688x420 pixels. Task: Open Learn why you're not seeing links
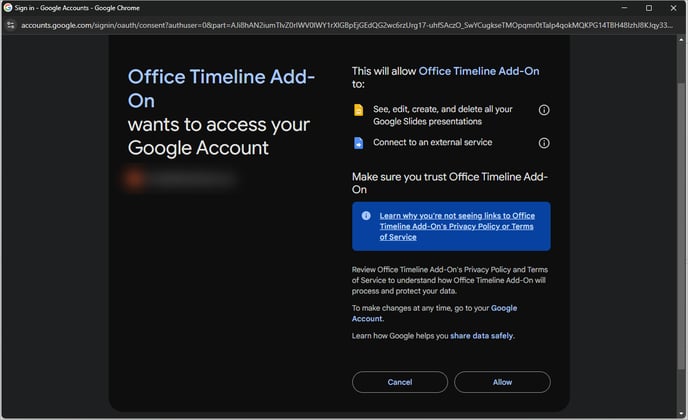(457, 226)
